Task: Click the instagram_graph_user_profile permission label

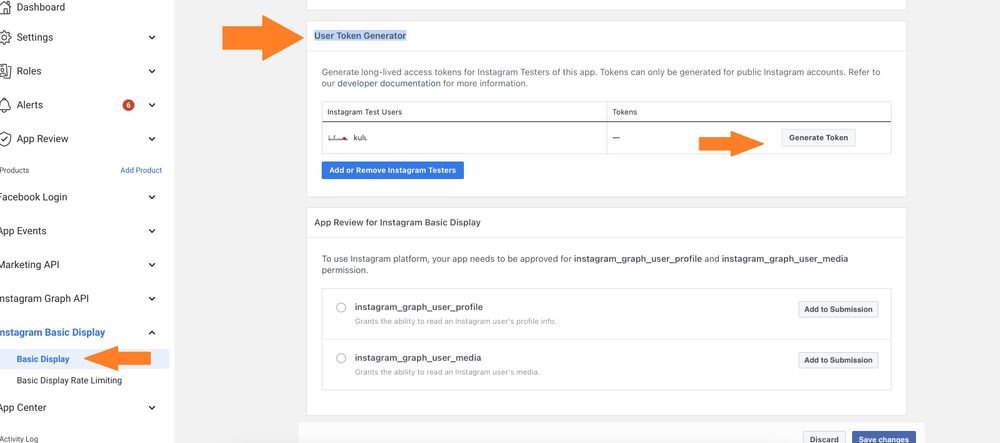Action: pos(418,307)
